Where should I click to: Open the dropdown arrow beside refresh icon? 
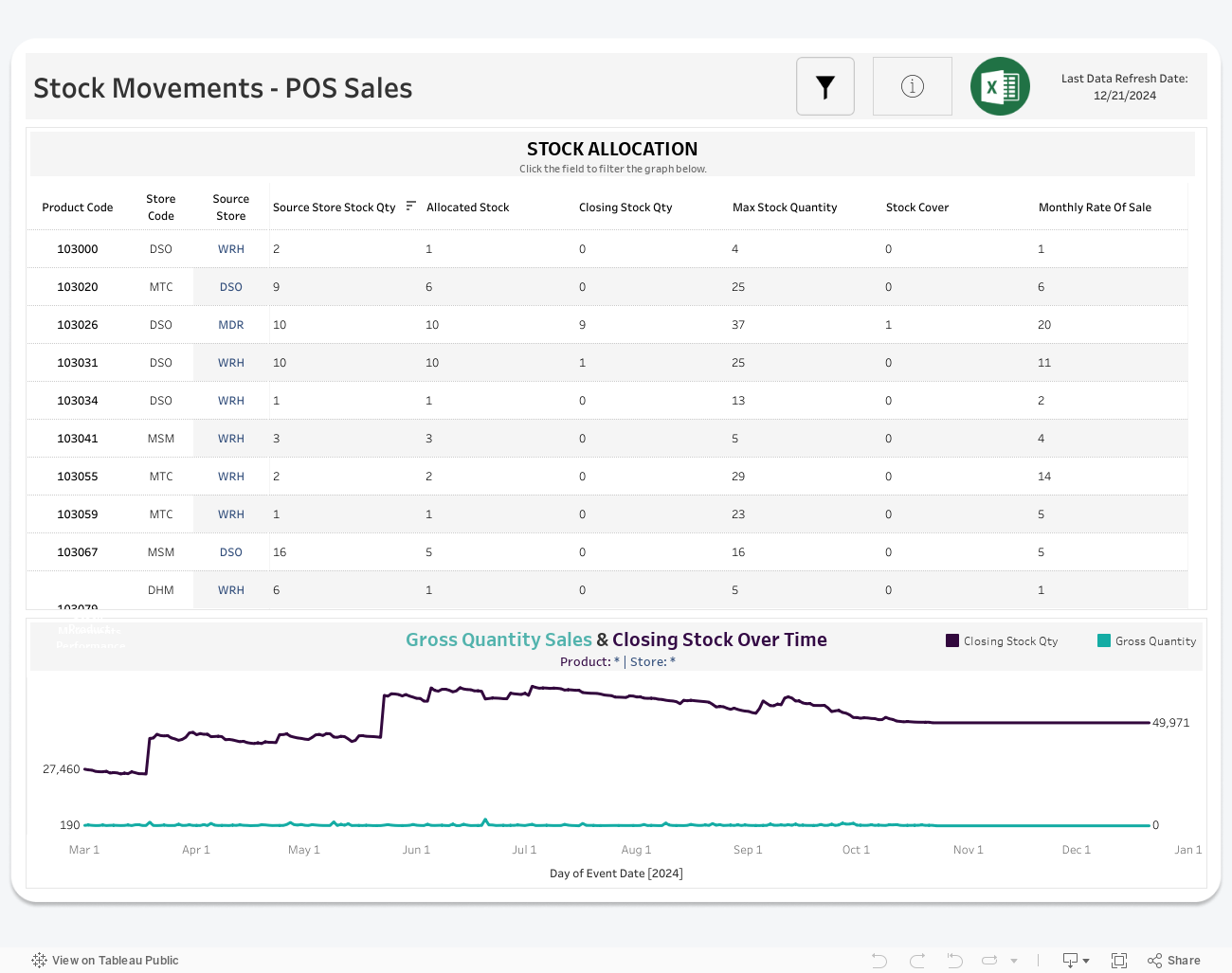(x=1014, y=961)
